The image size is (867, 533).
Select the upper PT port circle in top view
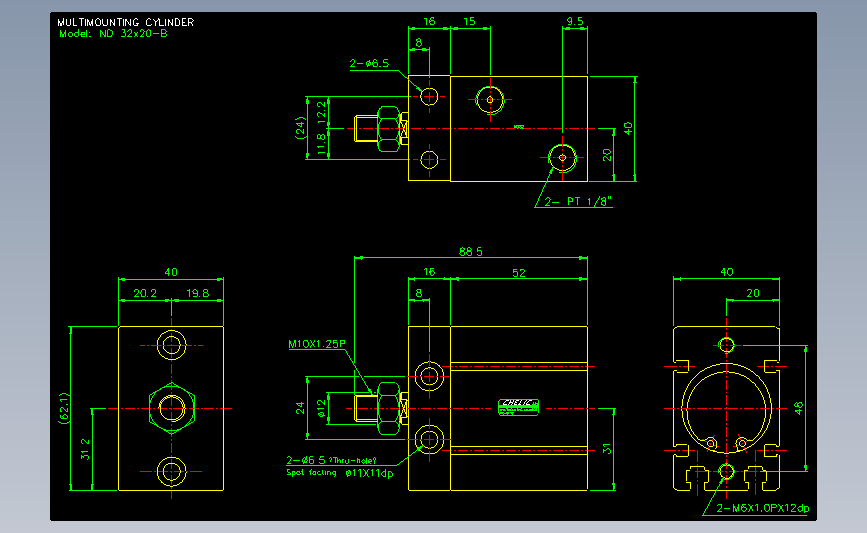[x=490, y=100]
